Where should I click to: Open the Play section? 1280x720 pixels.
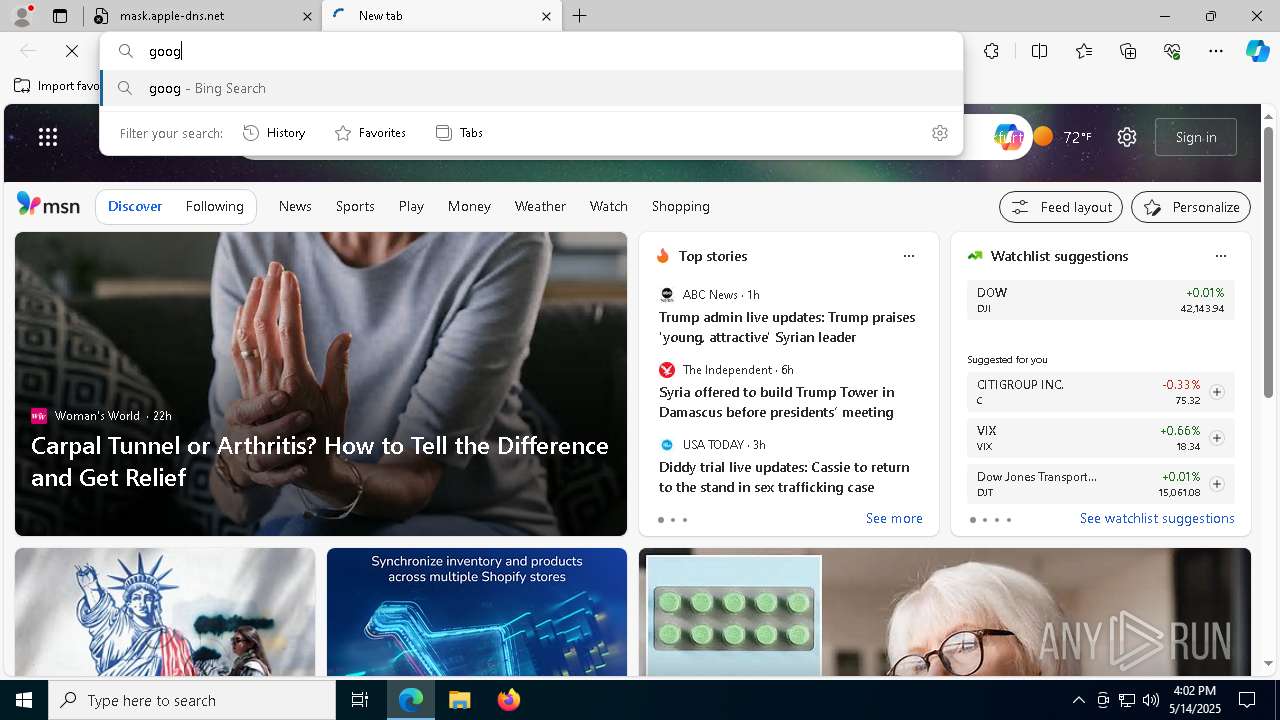411,206
